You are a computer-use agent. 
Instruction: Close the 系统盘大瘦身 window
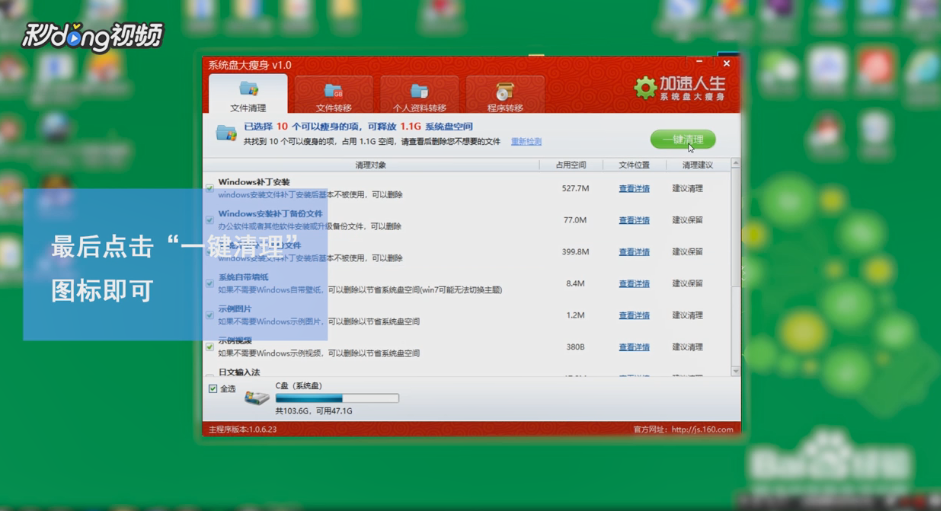tap(727, 63)
